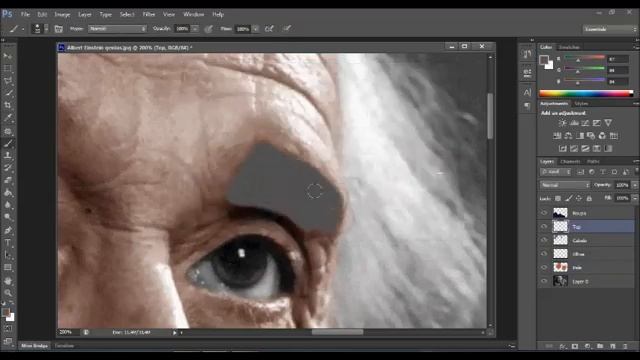Open brush Opacity slider arrow
640x360 pixels.
(x=195, y=29)
